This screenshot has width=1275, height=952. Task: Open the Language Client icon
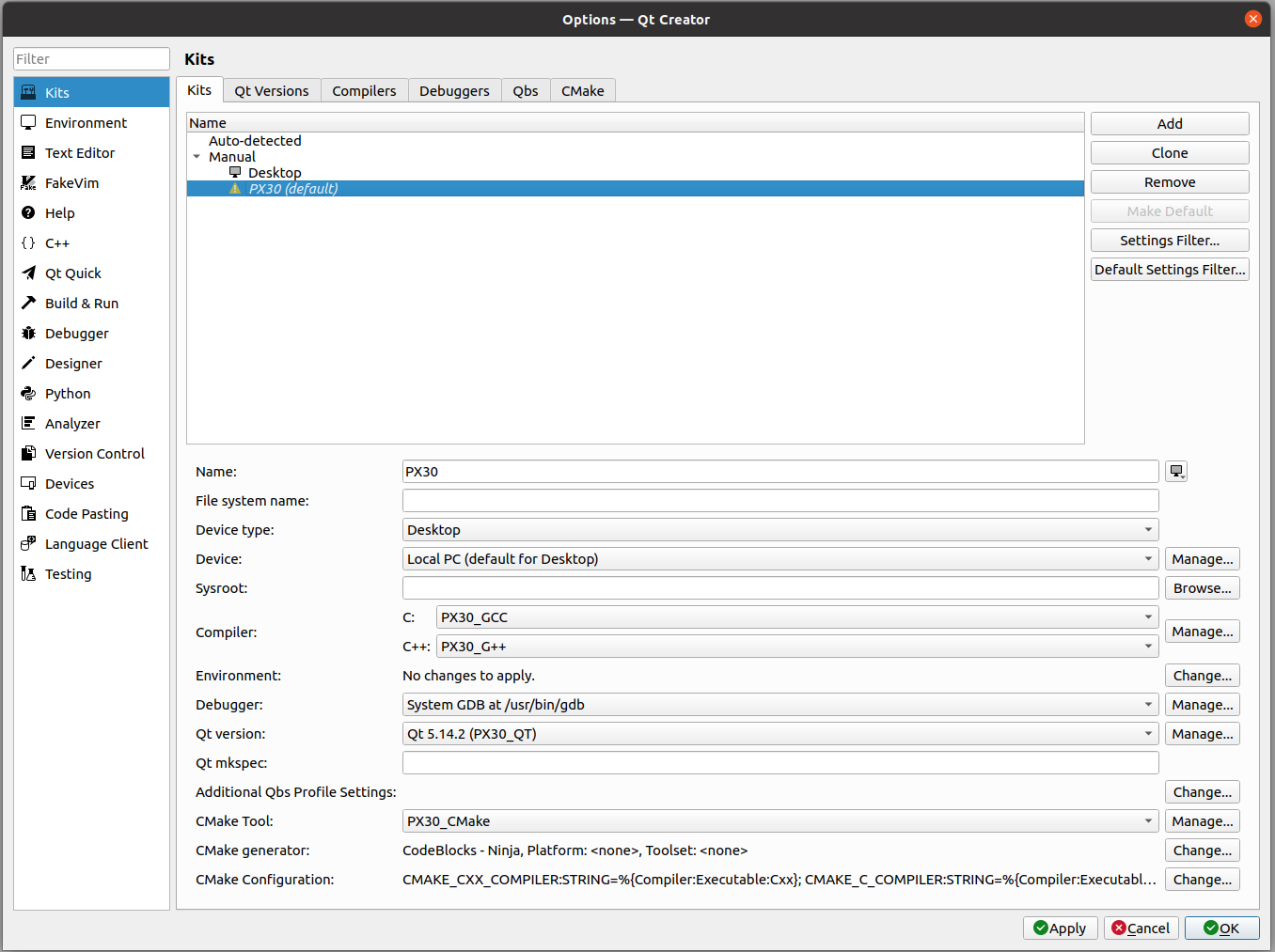(x=28, y=544)
